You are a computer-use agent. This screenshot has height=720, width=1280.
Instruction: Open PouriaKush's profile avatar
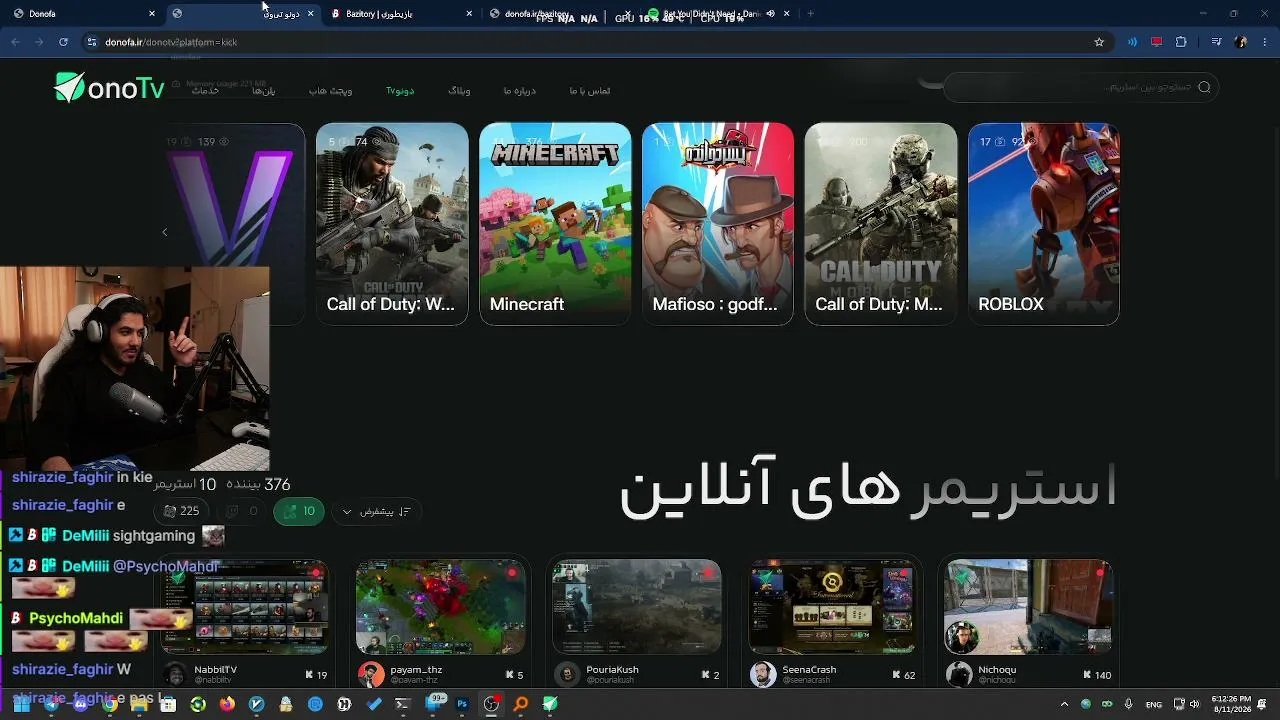tap(567, 674)
